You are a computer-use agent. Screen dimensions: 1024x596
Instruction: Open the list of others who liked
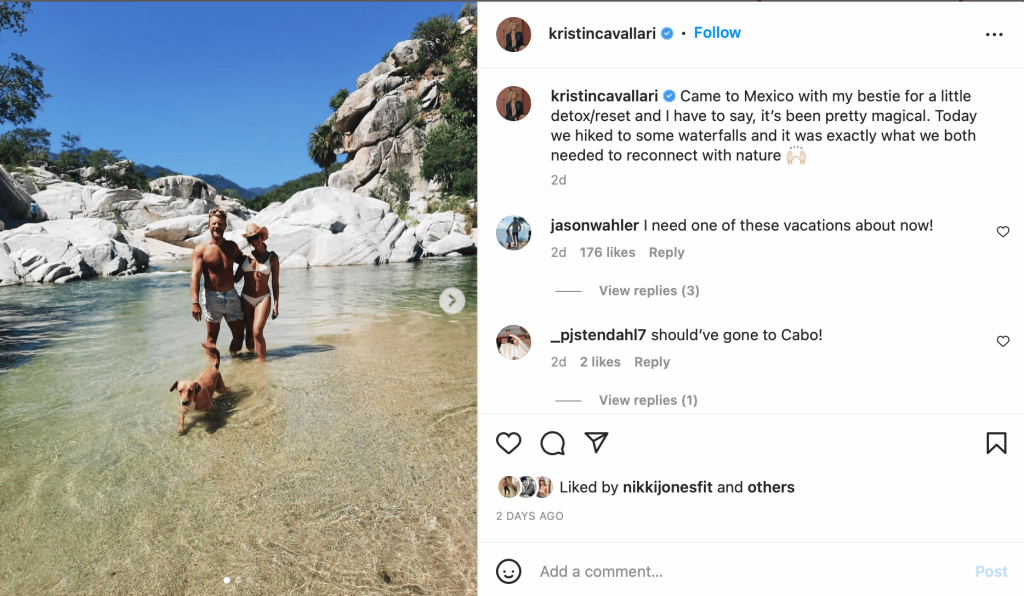771,488
